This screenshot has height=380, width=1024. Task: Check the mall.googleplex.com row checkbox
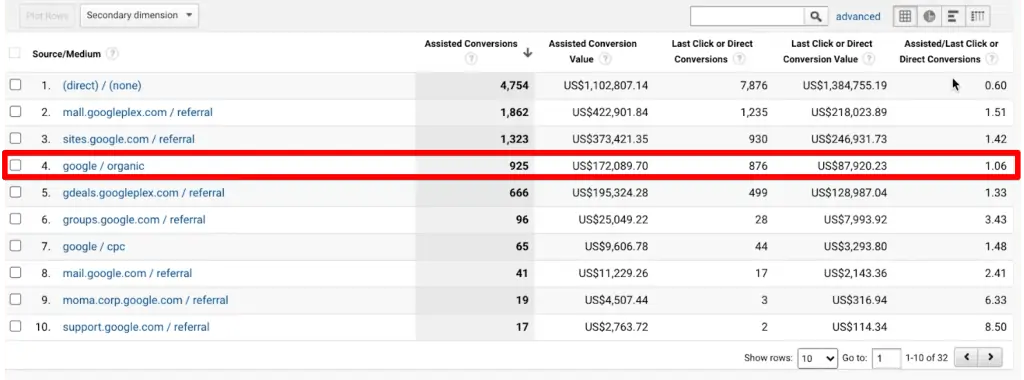15,112
